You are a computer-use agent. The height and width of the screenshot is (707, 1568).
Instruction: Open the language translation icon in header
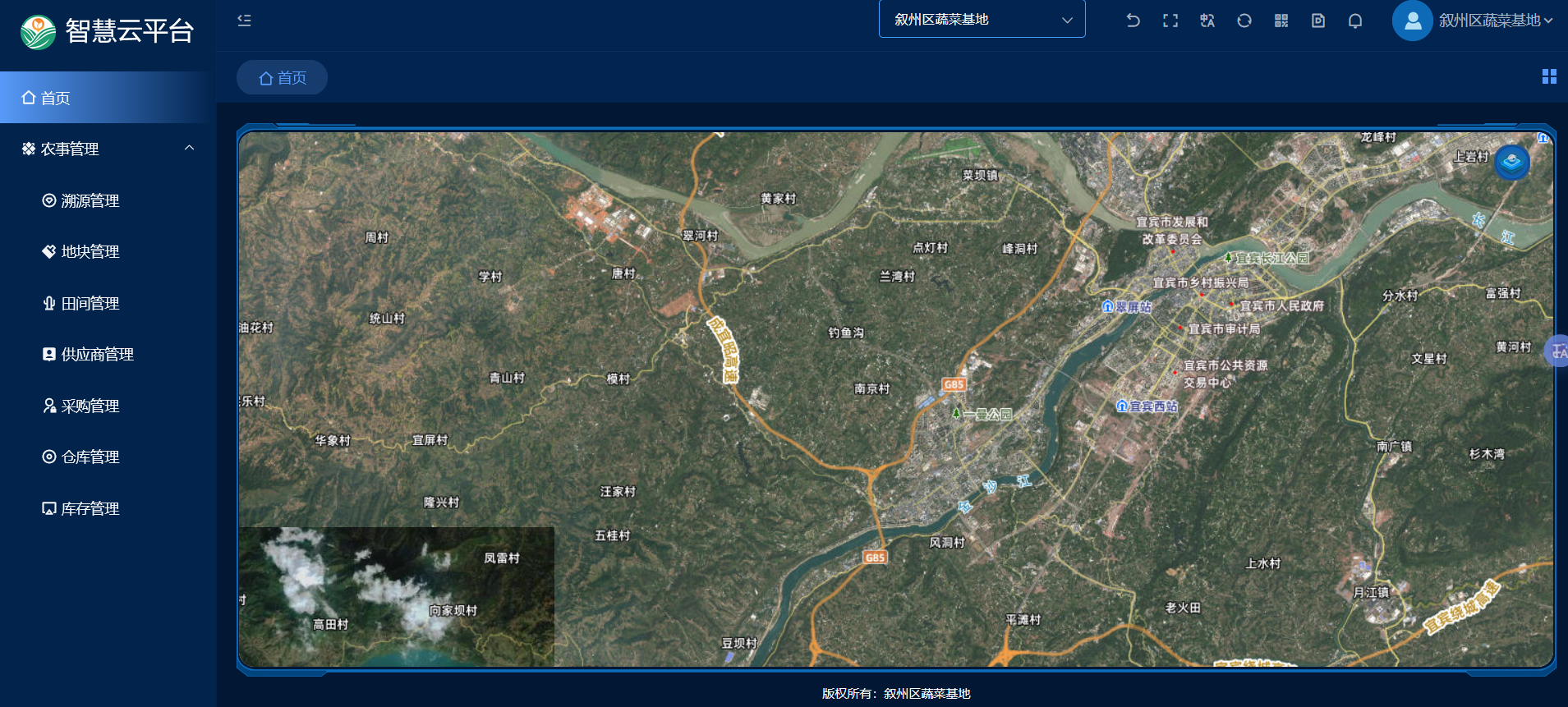point(1207,21)
